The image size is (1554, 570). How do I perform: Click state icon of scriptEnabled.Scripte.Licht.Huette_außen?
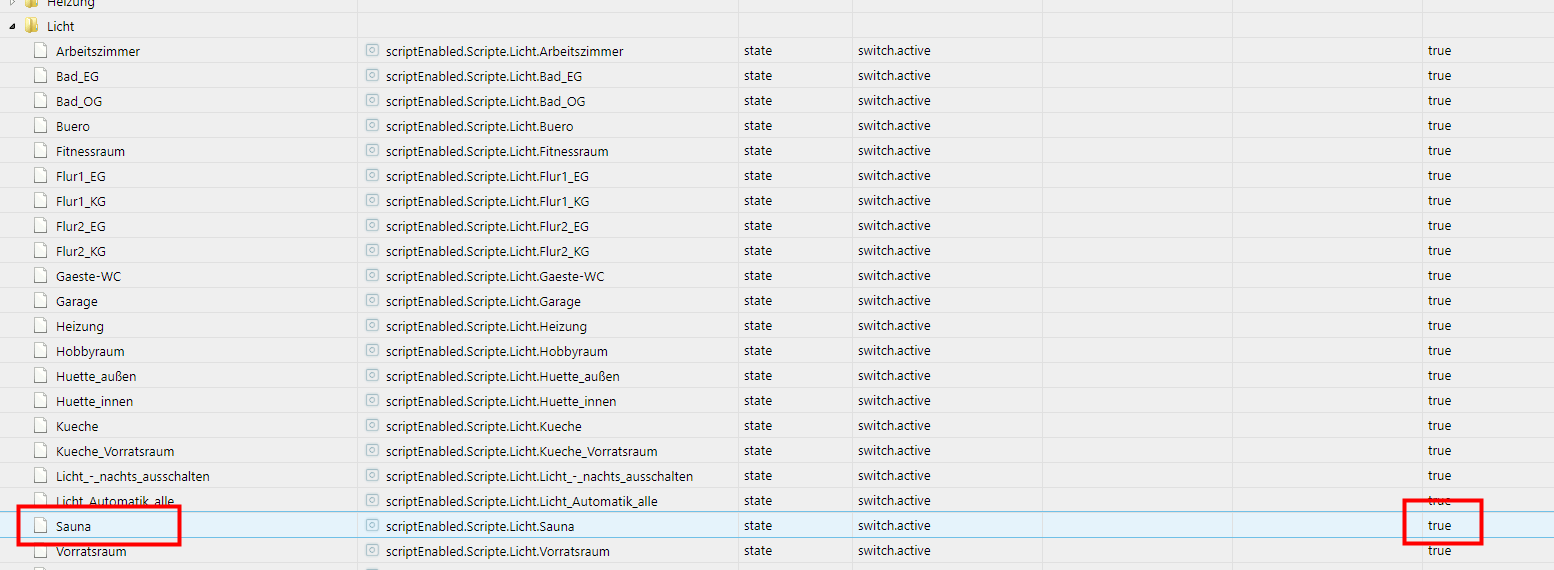[x=373, y=375]
